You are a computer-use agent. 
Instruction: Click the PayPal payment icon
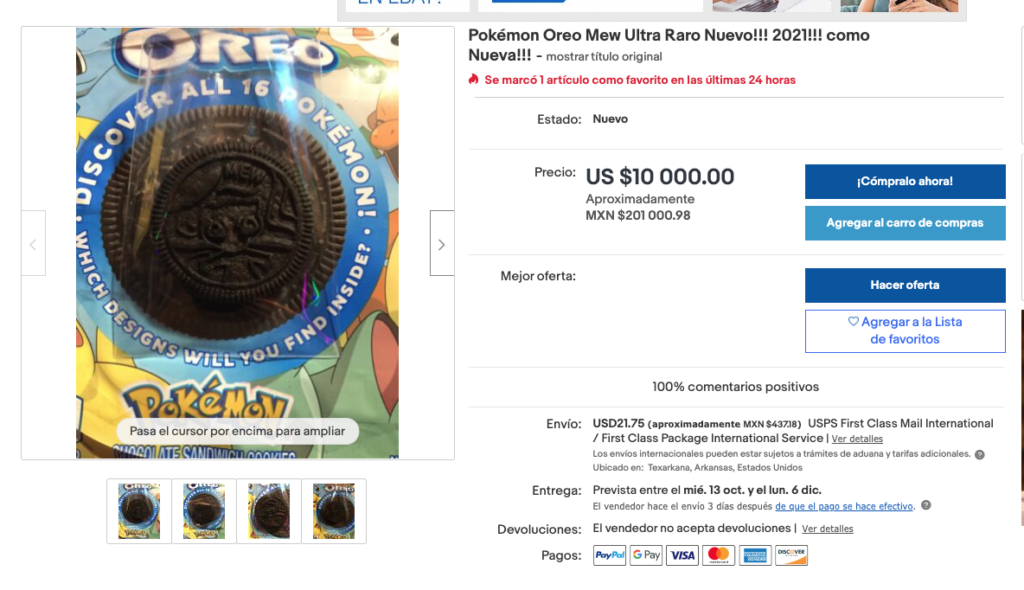click(609, 555)
